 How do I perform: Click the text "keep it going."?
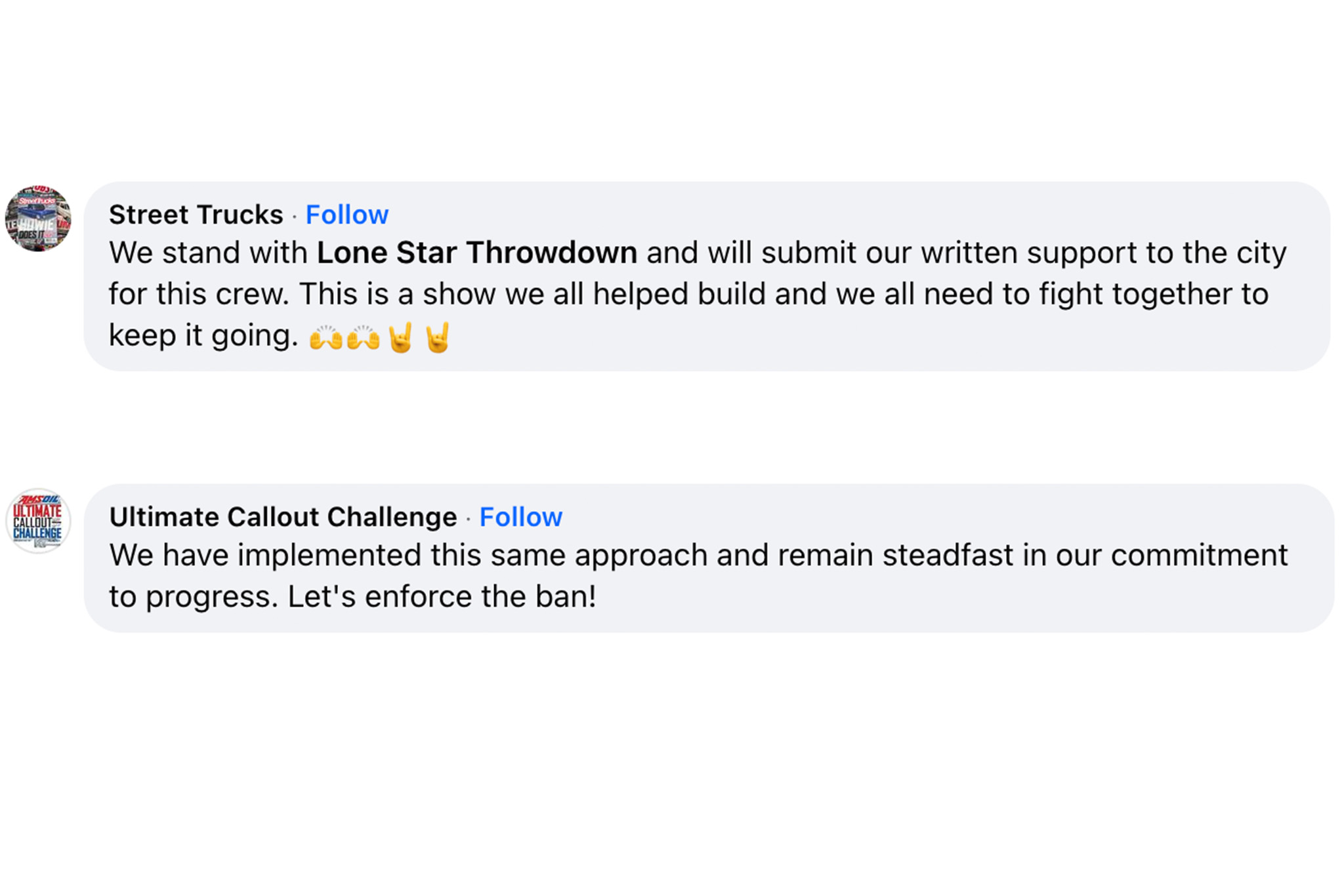click(x=203, y=336)
